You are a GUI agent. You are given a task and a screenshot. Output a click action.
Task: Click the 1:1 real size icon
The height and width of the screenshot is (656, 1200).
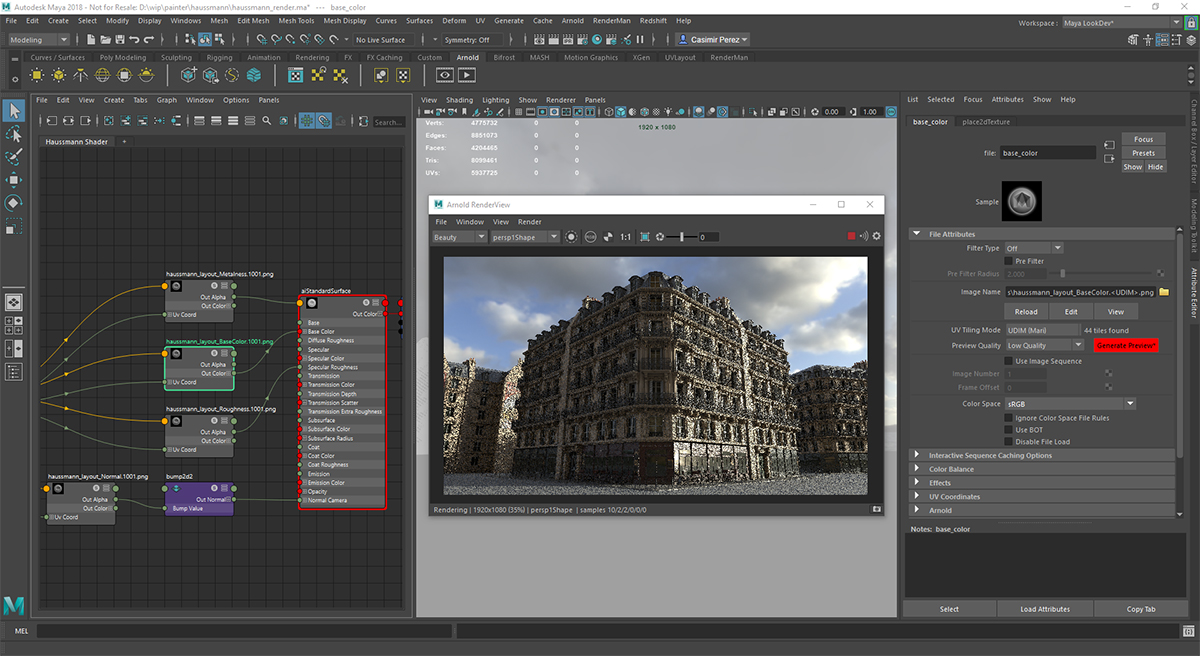click(x=625, y=237)
